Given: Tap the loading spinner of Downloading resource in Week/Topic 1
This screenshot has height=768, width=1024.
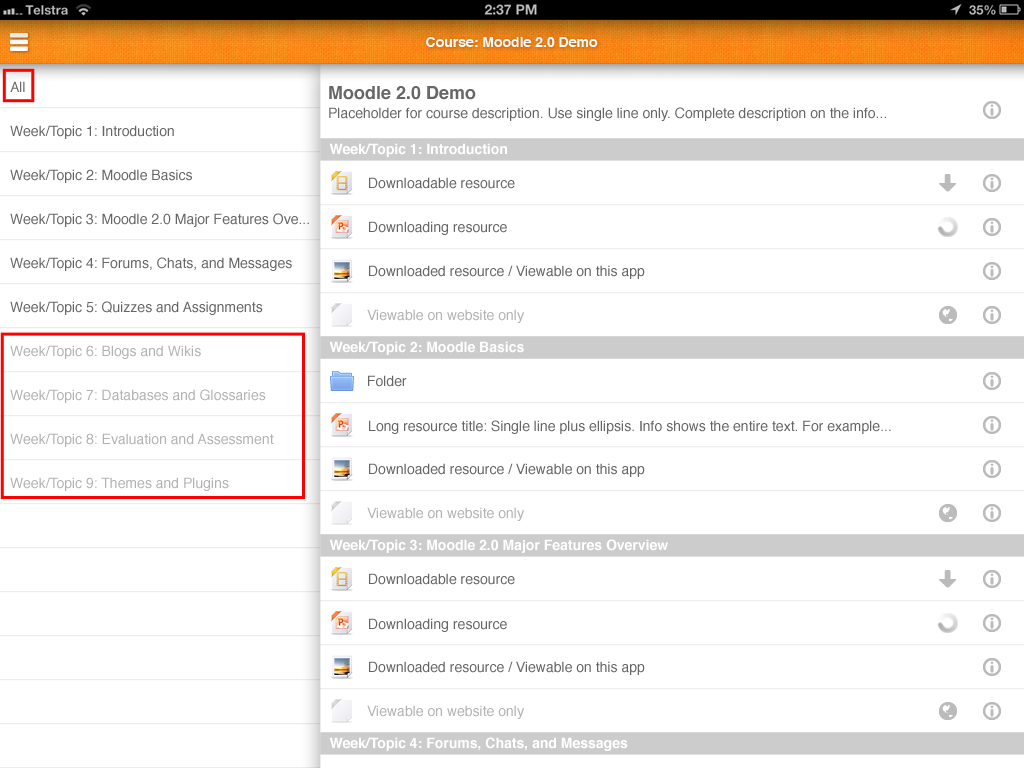Looking at the screenshot, I should tap(948, 227).
